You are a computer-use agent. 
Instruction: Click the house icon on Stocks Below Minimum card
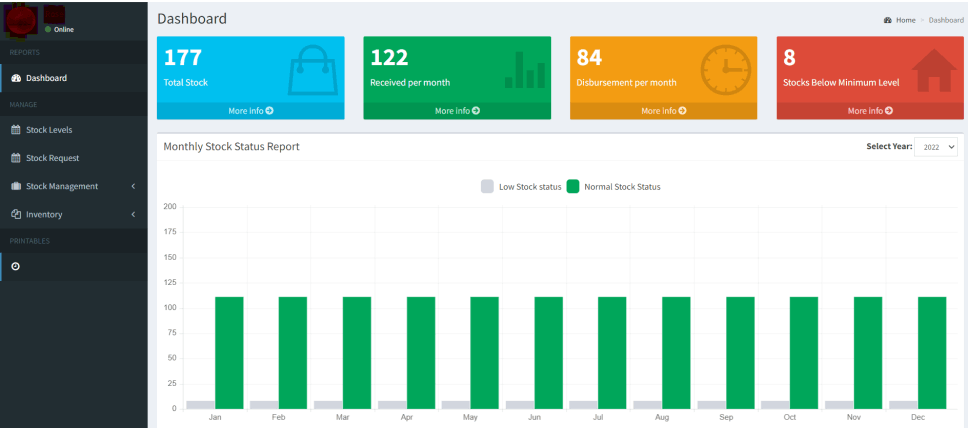[x=933, y=70]
